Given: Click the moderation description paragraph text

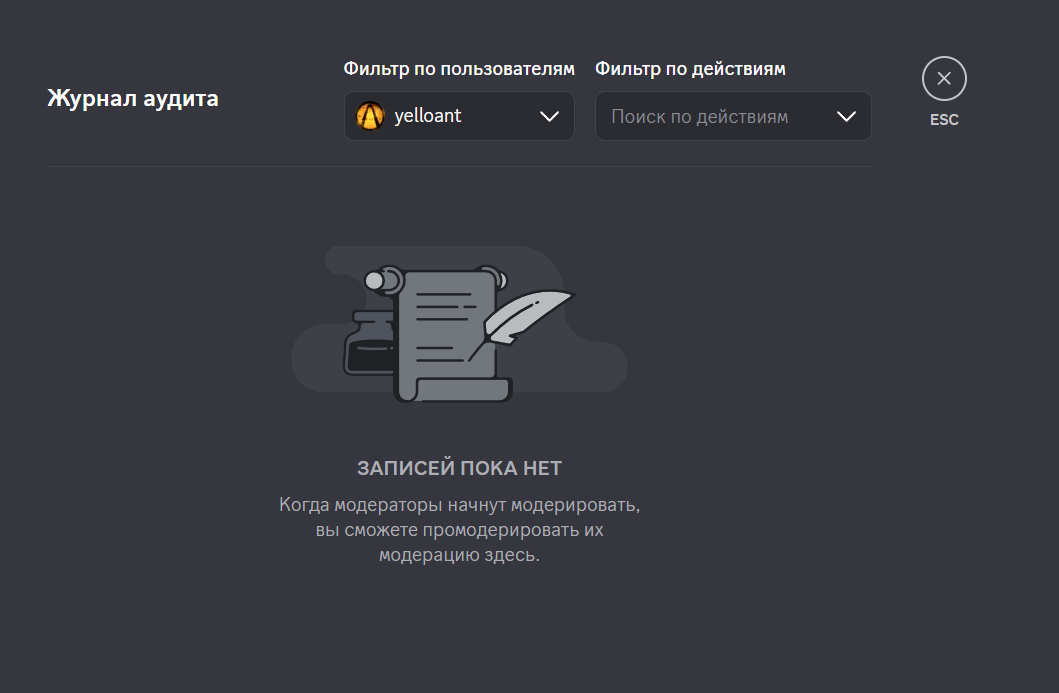Looking at the screenshot, I should click(x=459, y=530).
